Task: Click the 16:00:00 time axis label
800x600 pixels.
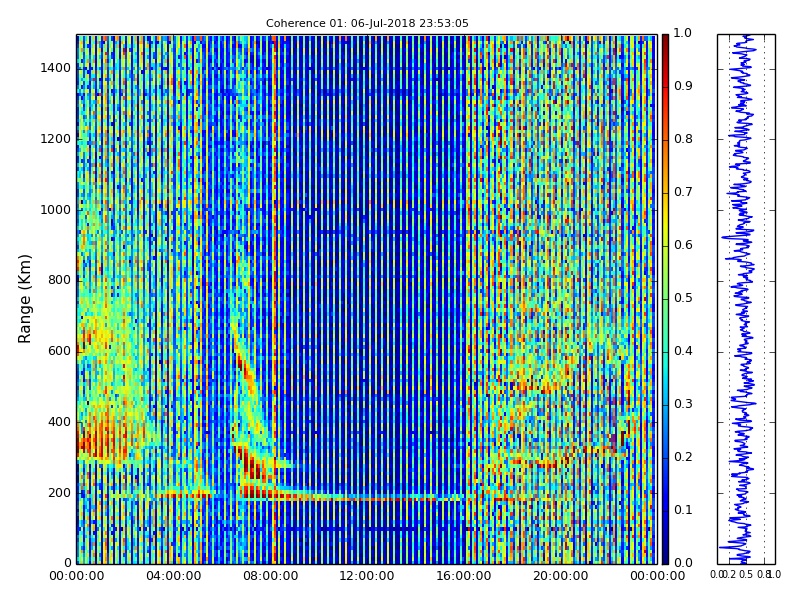Action: coord(464,576)
